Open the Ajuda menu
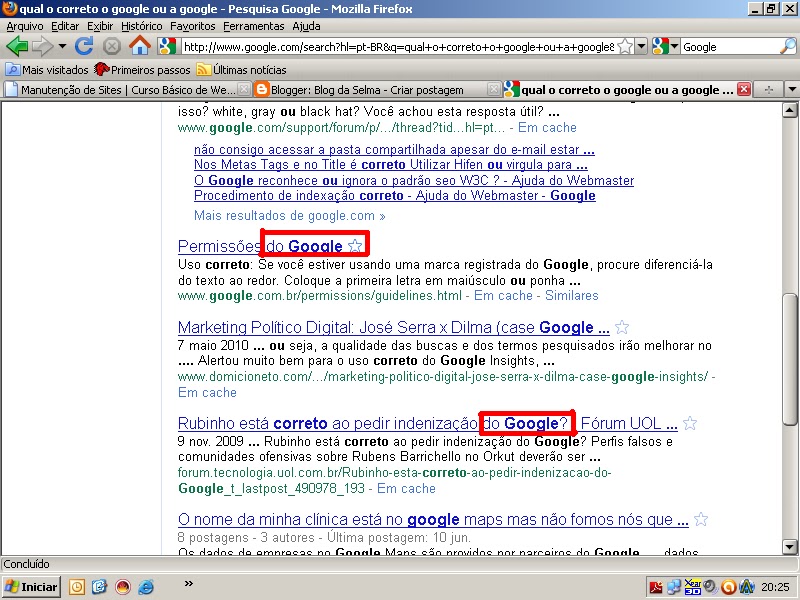This screenshot has width=800, height=600. (x=306, y=26)
